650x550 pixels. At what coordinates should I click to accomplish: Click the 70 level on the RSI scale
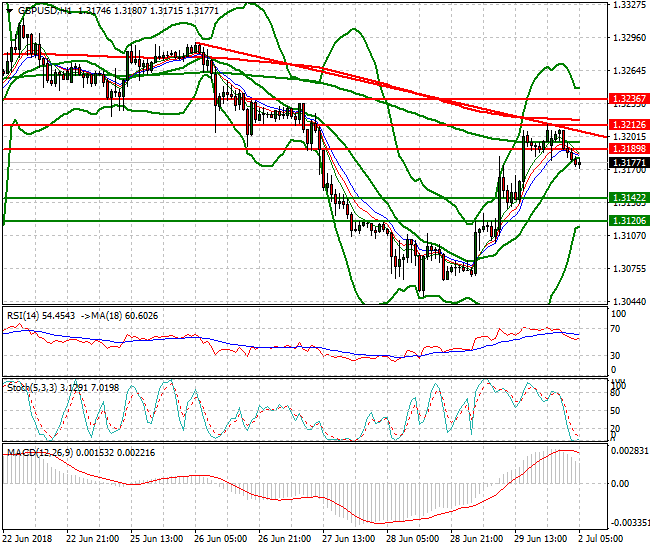point(616,329)
